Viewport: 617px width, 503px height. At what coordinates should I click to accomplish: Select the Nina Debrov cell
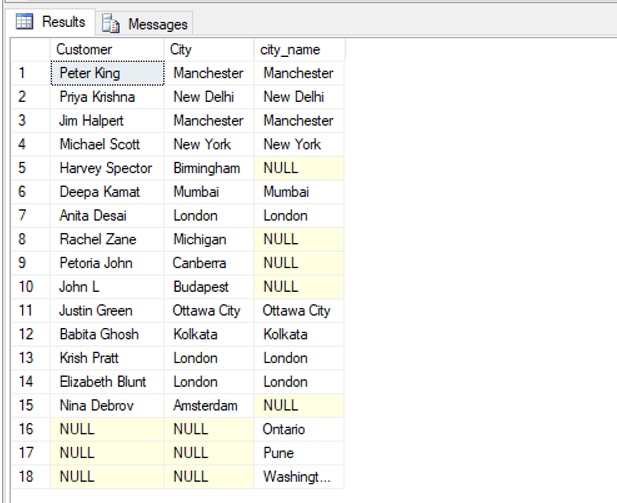point(107,405)
